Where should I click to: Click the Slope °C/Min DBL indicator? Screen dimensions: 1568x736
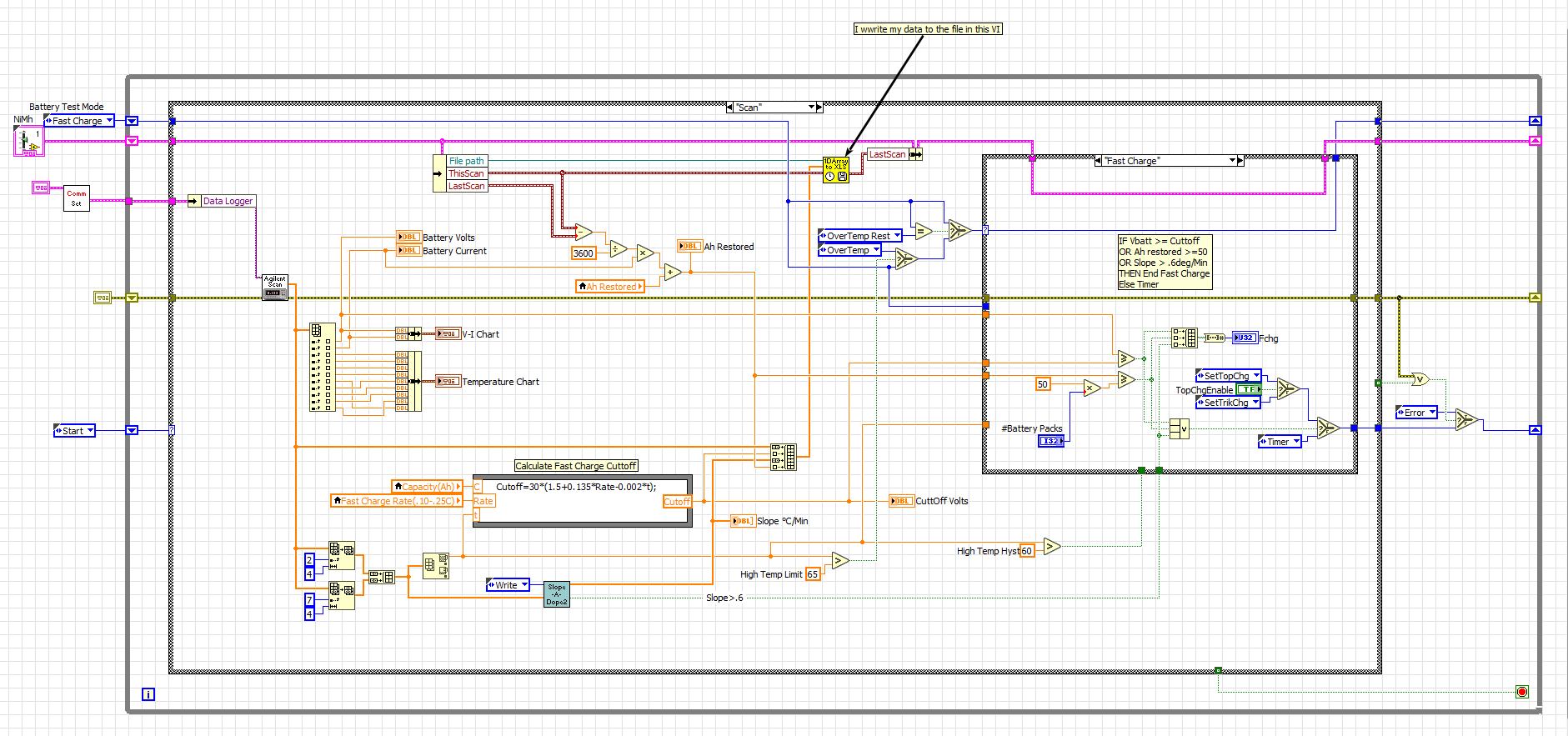click(x=743, y=521)
